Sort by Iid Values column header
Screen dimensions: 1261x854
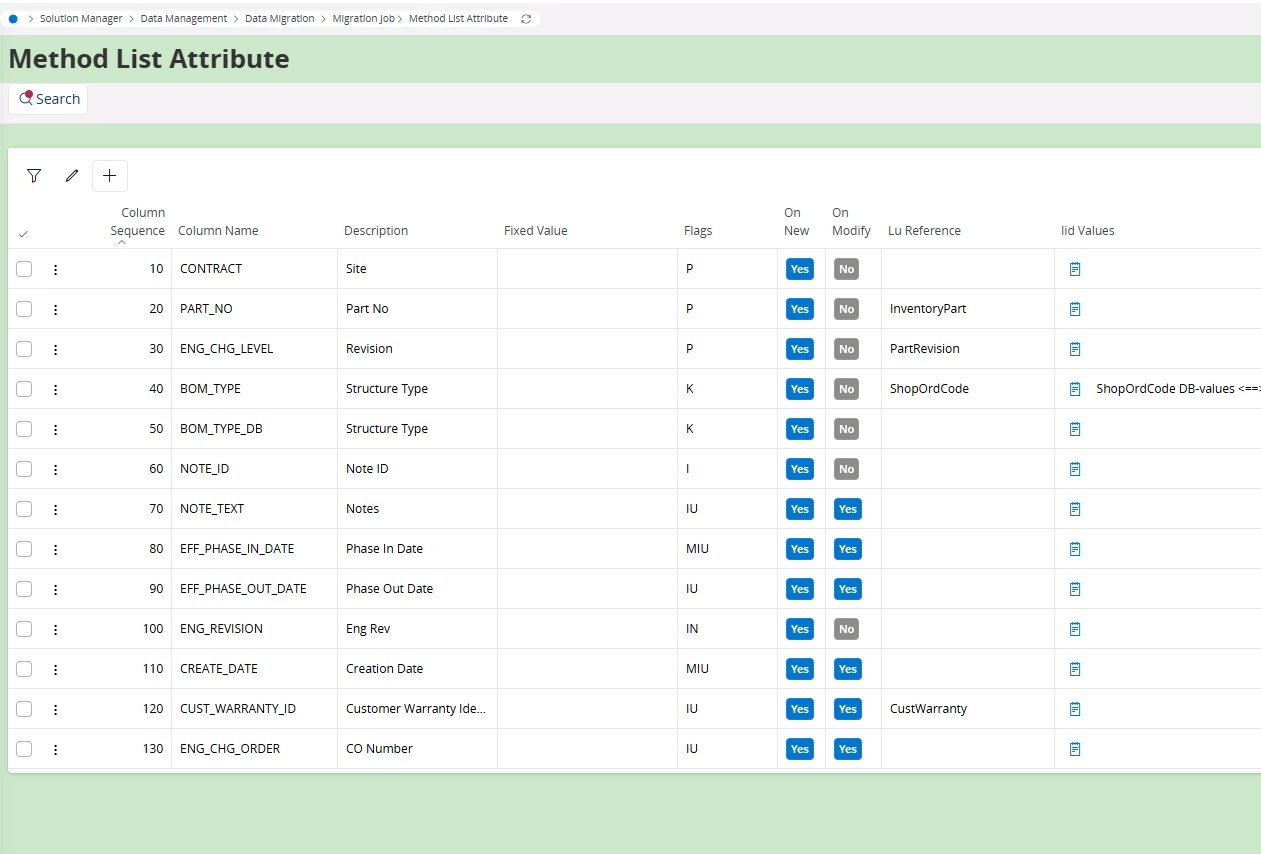coord(1088,231)
